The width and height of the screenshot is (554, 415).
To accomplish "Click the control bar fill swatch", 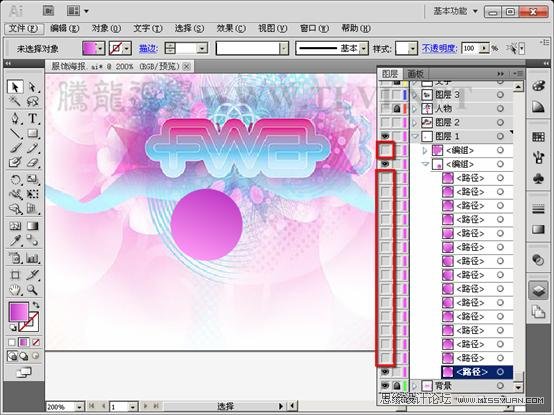I will [90, 48].
